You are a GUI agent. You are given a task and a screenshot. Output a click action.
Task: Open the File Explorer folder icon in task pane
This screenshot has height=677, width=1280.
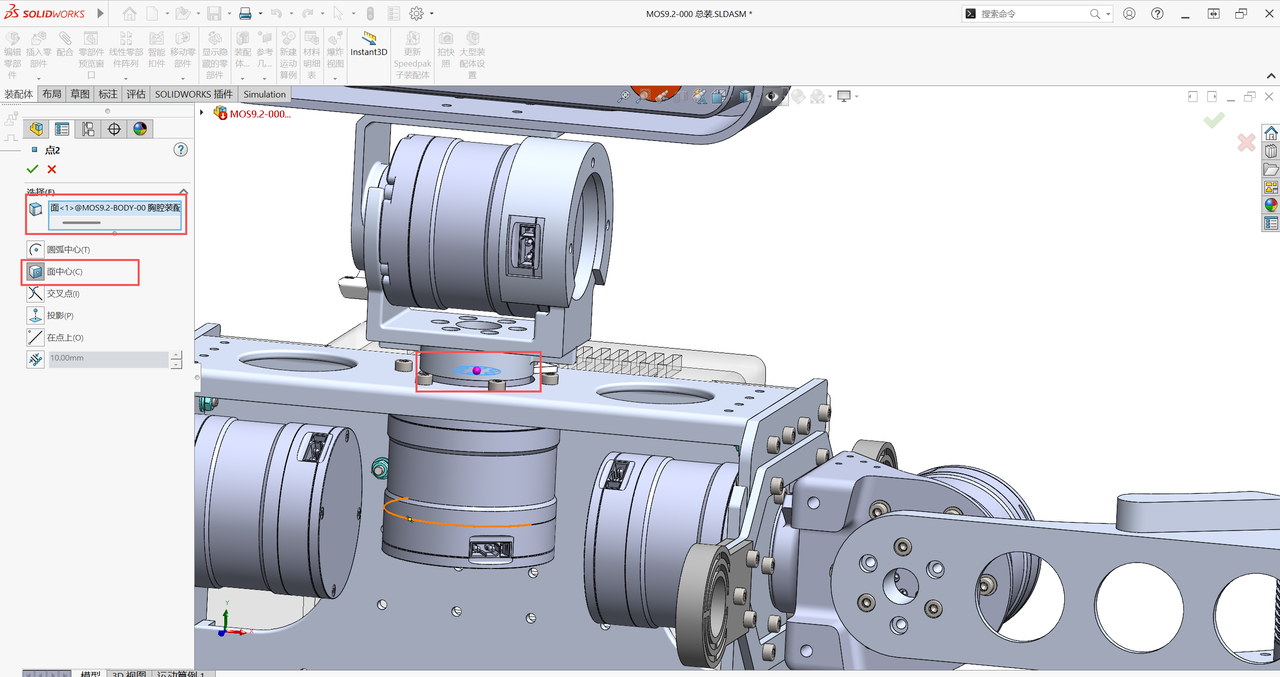(1271, 169)
